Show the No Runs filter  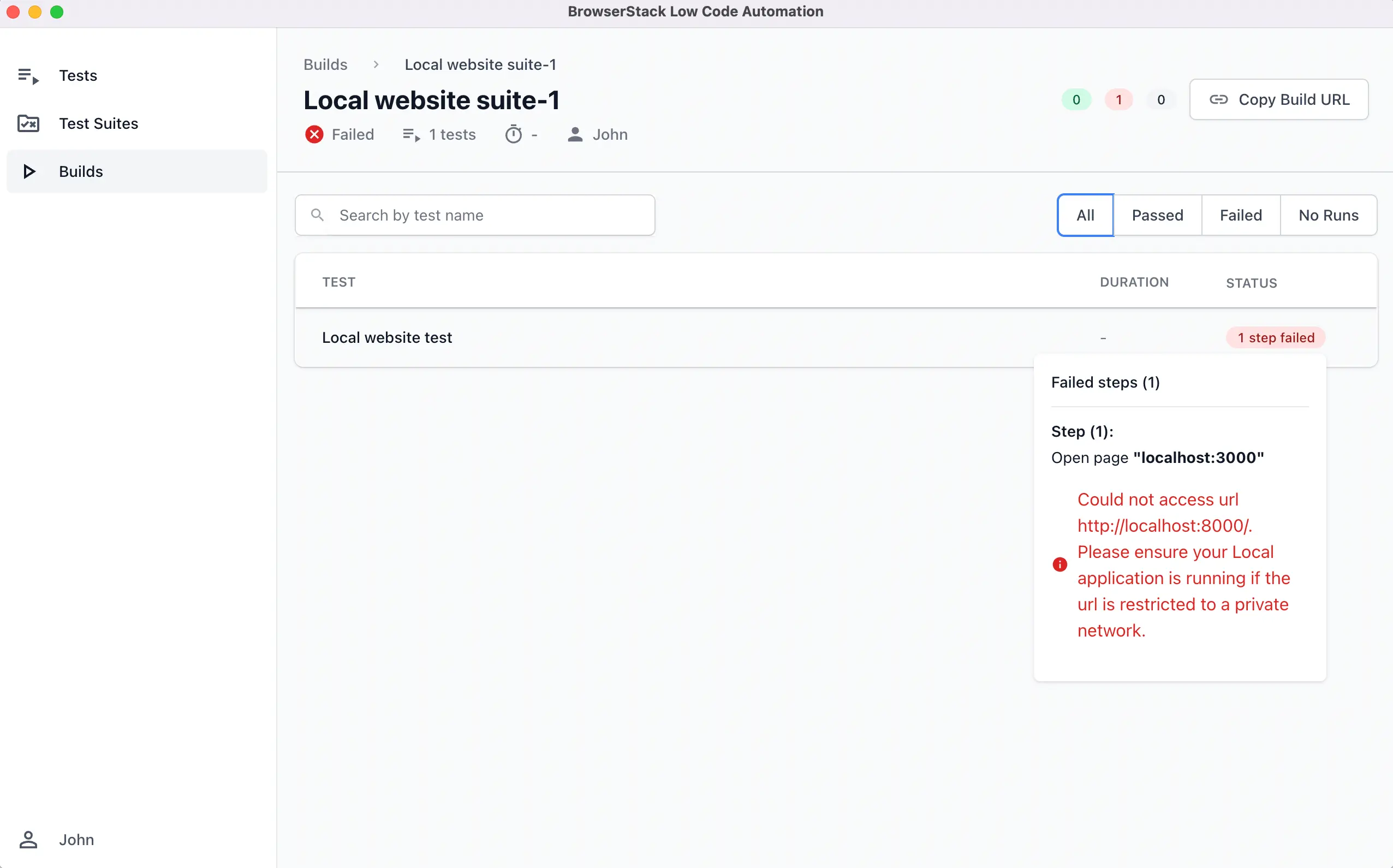click(x=1328, y=215)
